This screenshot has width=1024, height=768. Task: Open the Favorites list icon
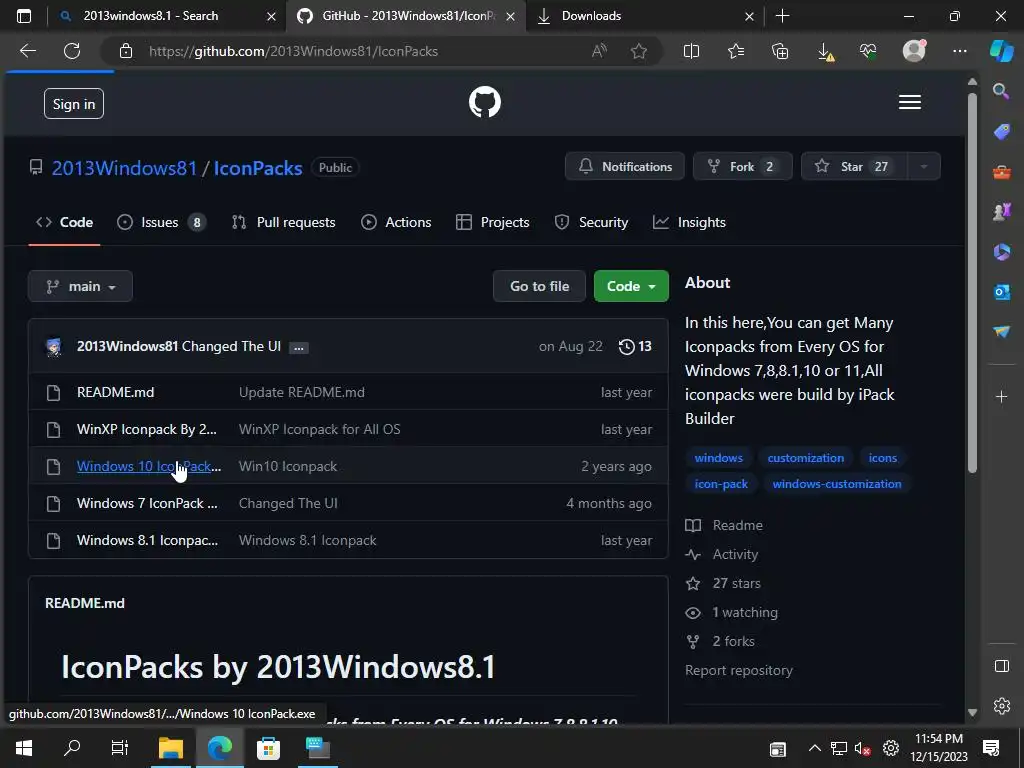[736, 51]
